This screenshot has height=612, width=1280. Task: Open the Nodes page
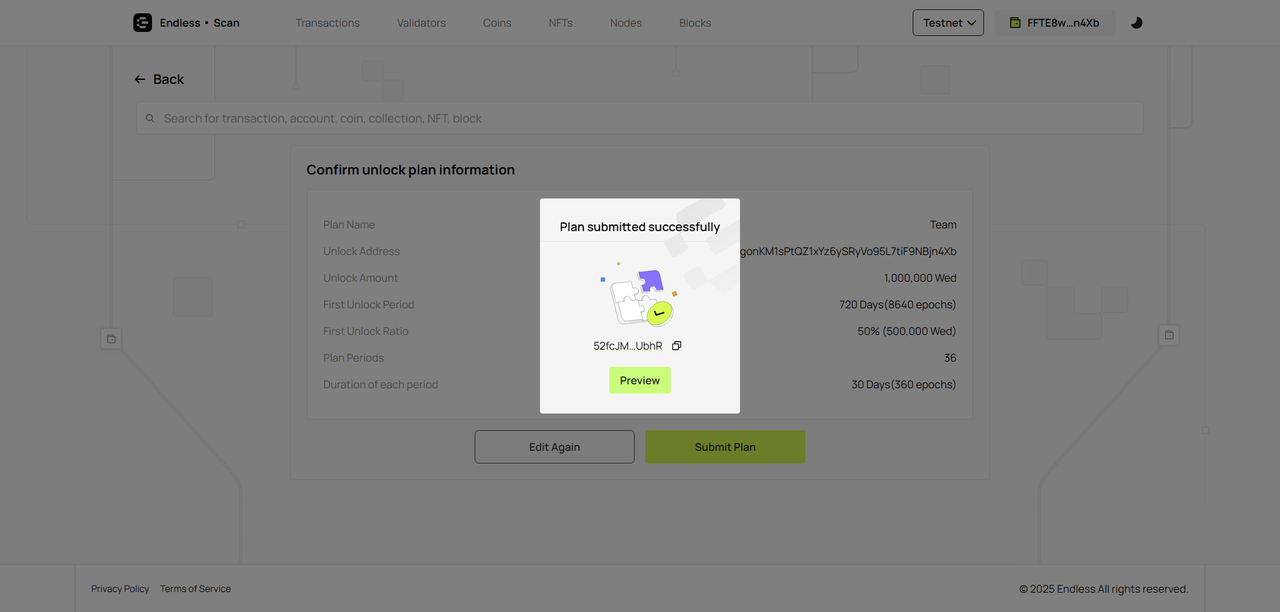tap(626, 22)
